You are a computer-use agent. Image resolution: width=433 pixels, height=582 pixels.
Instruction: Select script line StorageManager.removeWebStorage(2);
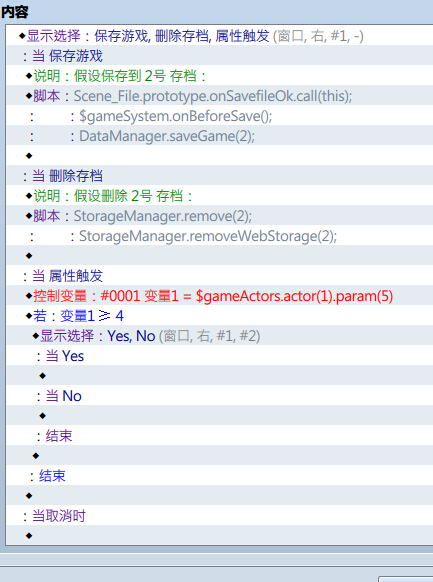(220, 236)
